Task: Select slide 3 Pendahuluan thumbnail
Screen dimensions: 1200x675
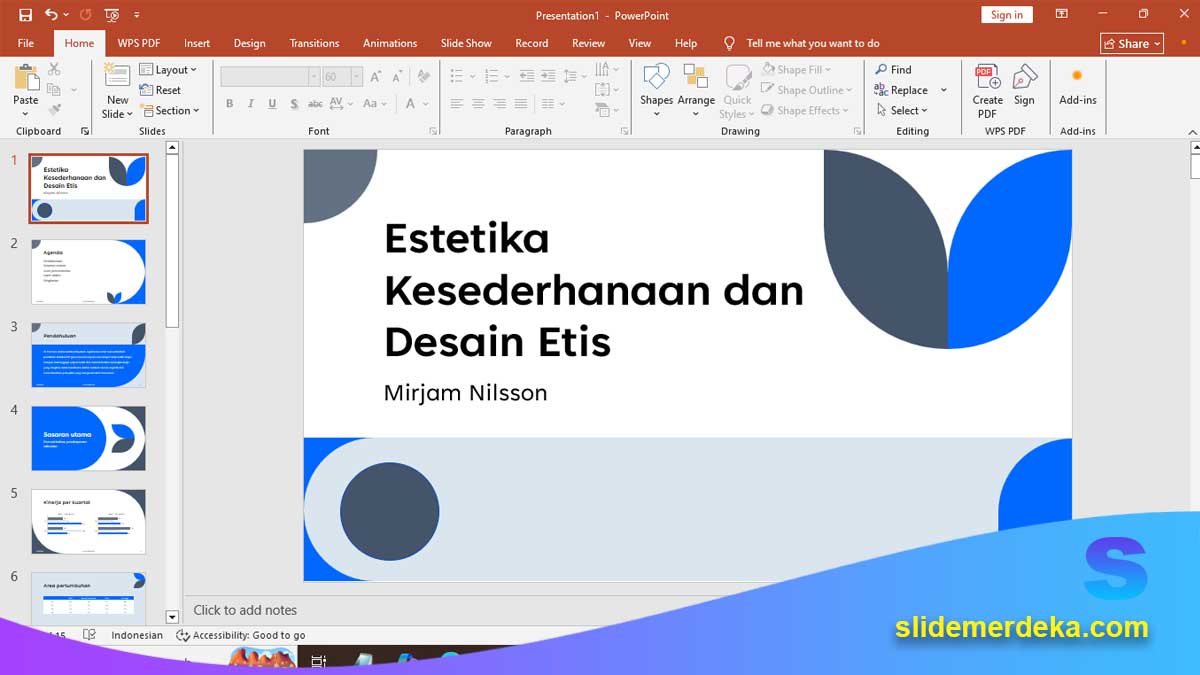Action: [88, 355]
